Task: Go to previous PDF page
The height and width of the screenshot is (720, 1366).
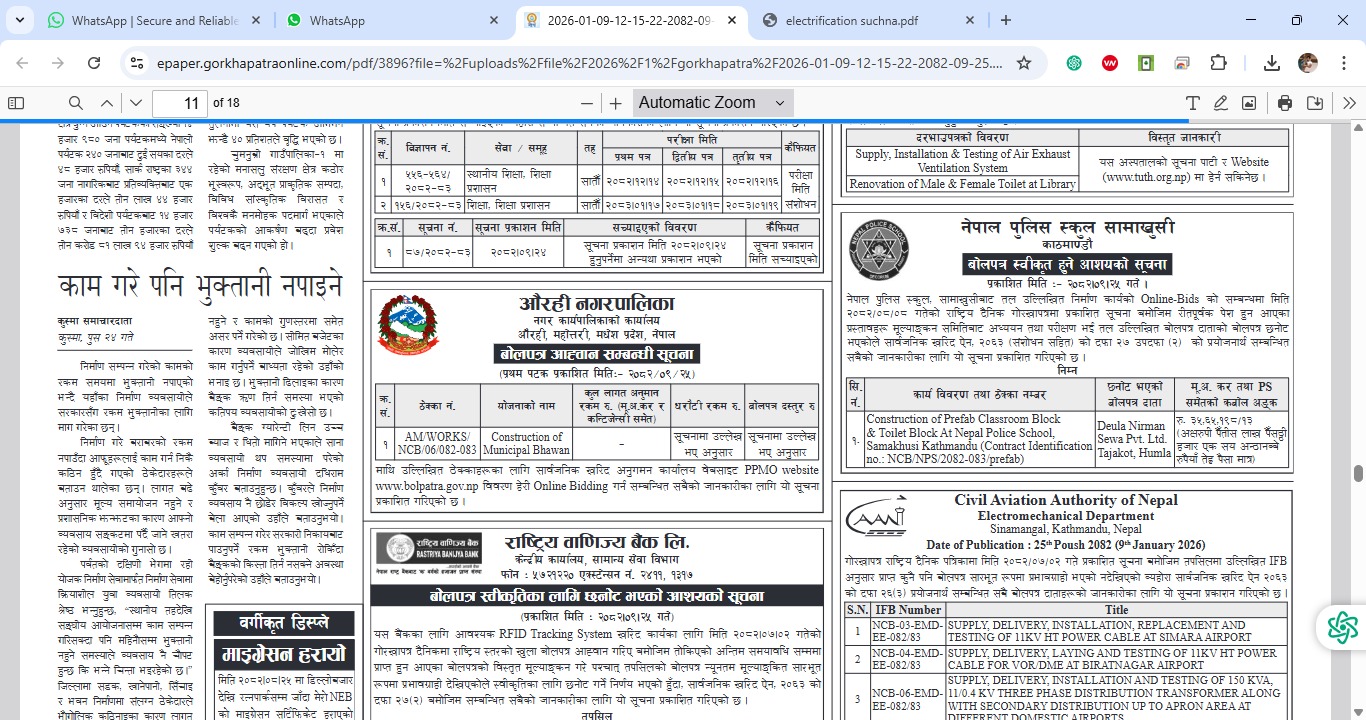Action: click(x=107, y=103)
